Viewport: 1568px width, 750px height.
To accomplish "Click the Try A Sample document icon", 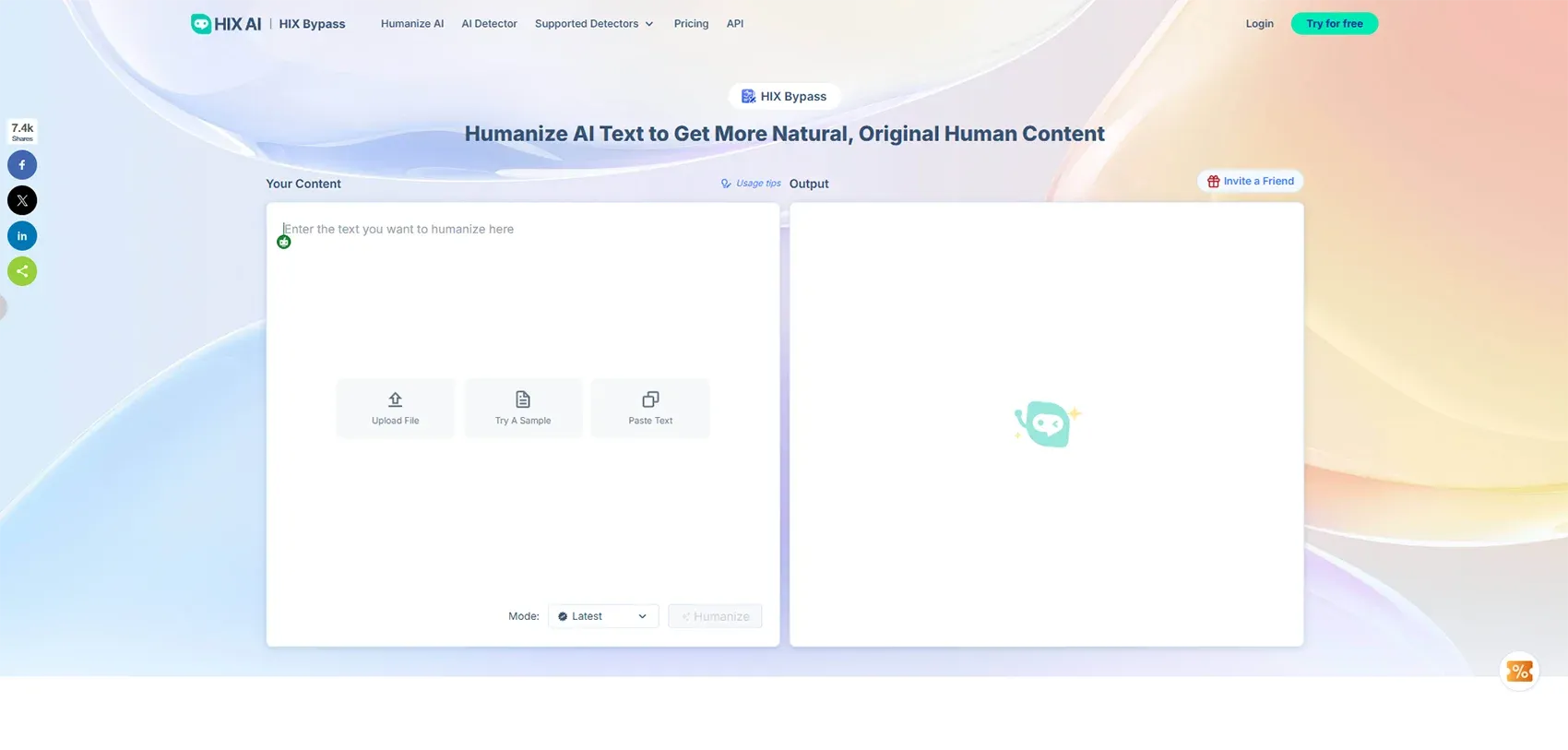I will [523, 399].
